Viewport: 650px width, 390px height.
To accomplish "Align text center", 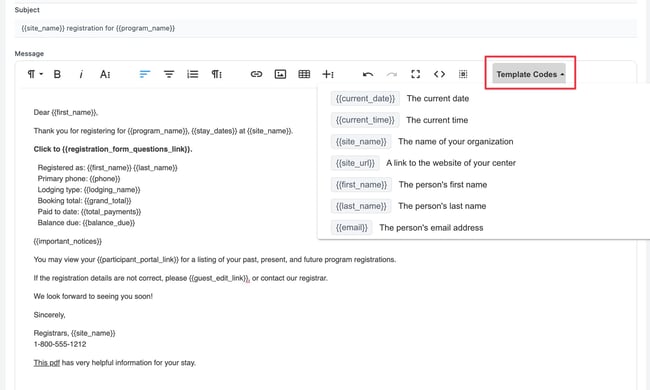I will (x=169, y=74).
